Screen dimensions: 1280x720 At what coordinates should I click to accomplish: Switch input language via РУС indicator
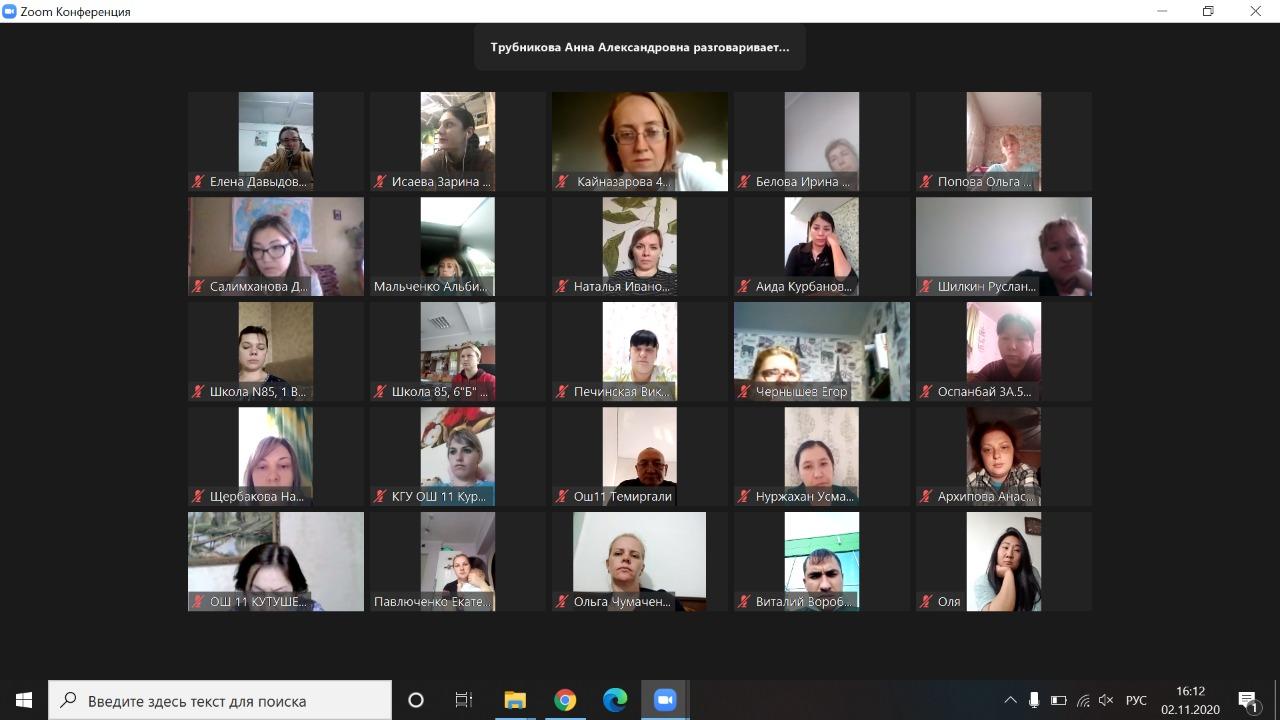pyautogui.click(x=1136, y=700)
